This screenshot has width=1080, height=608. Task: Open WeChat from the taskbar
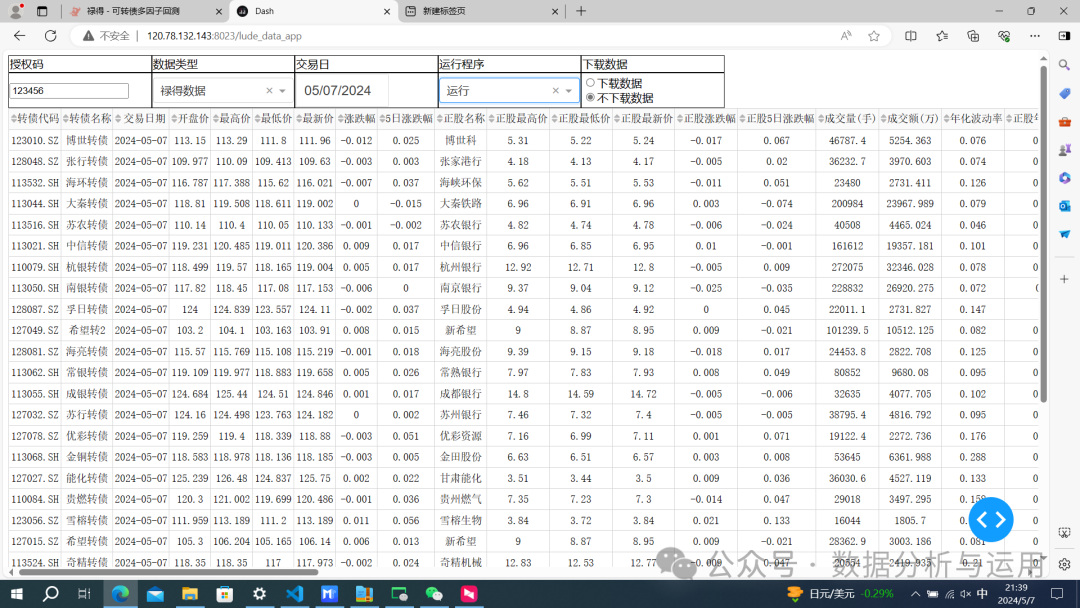click(434, 594)
